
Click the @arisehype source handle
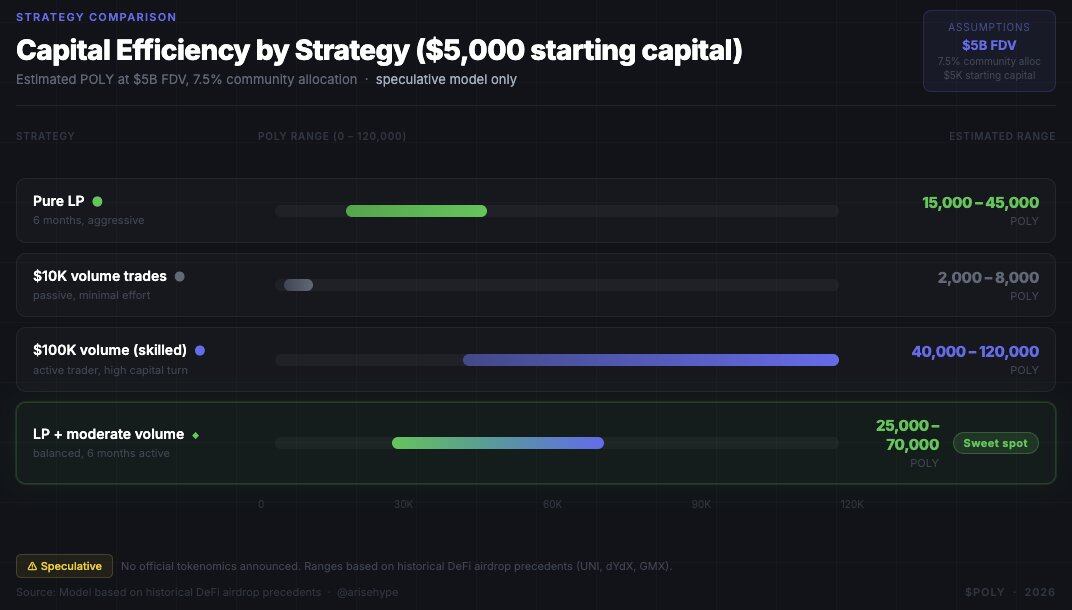point(366,592)
